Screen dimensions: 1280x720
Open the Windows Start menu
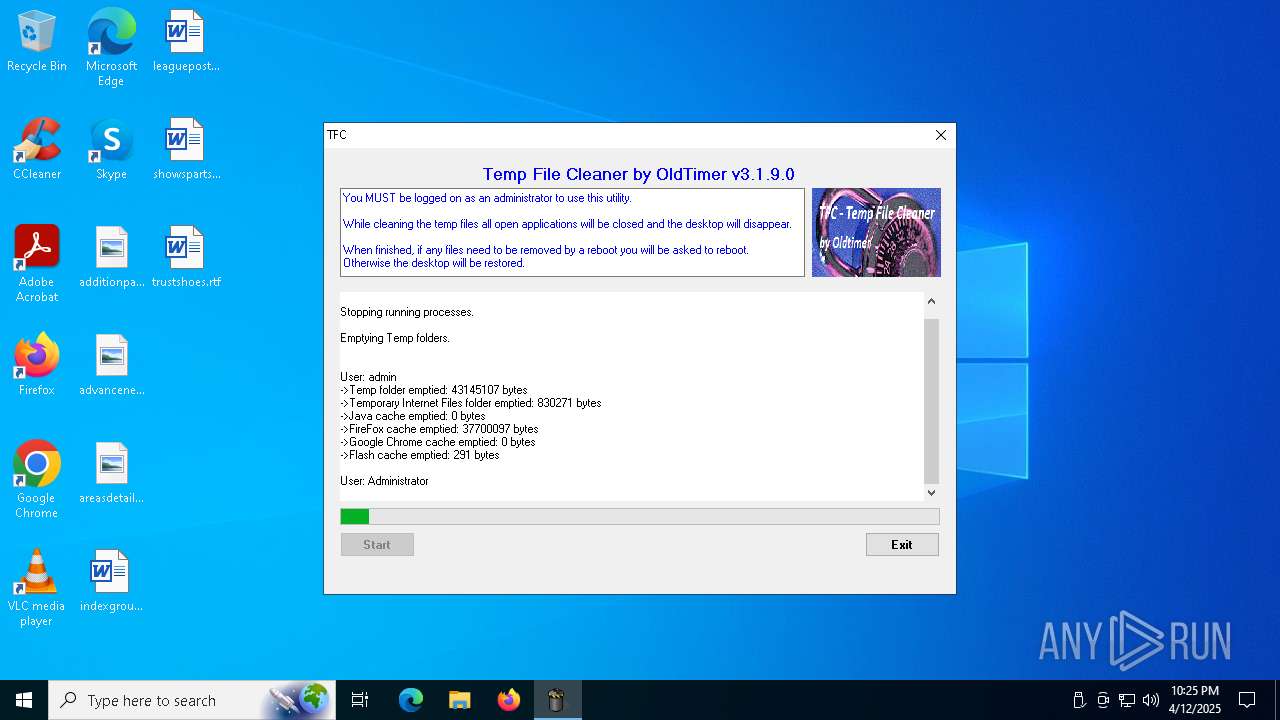(24, 700)
